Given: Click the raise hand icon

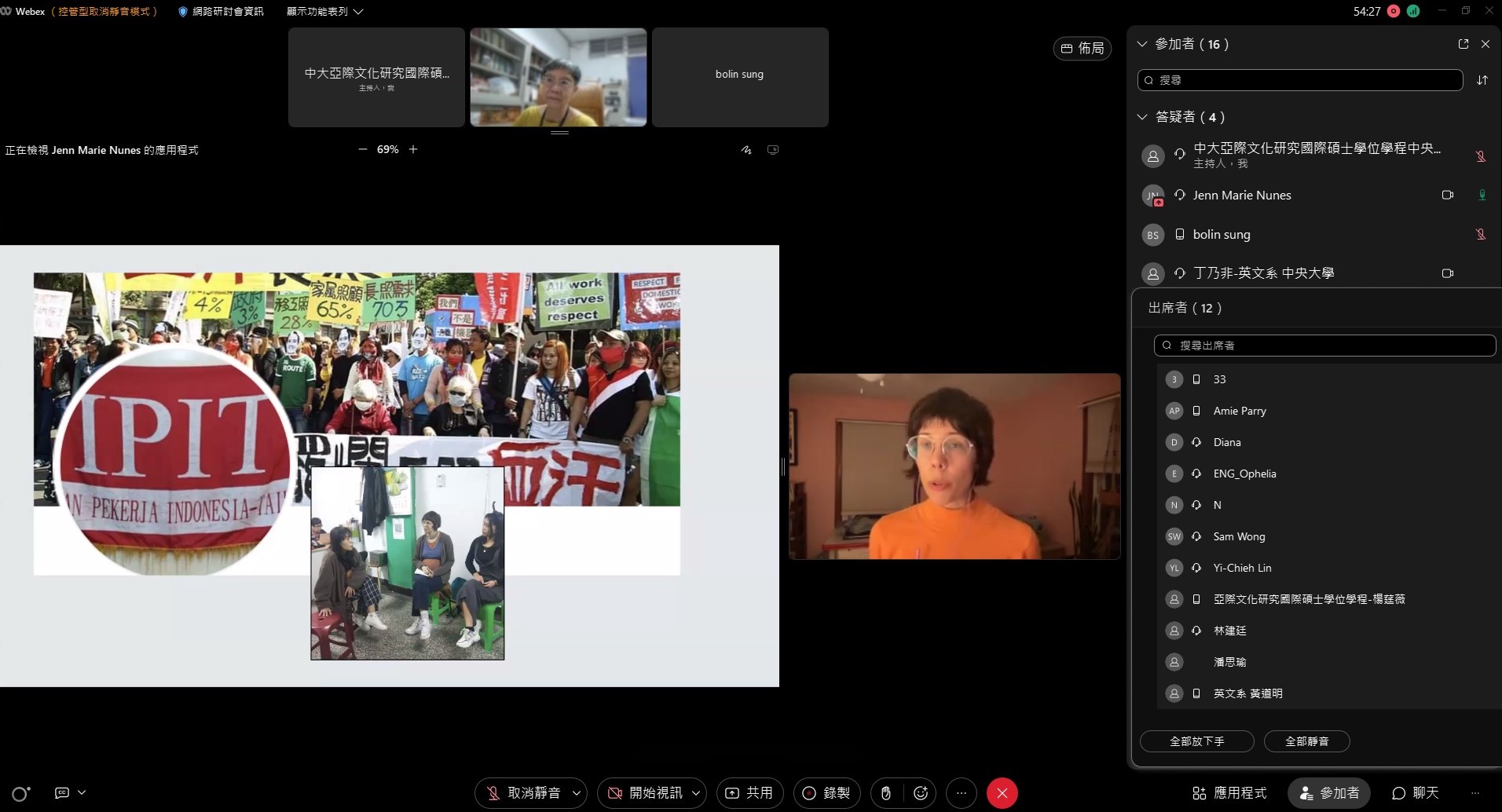Looking at the screenshot, I should click(886, 793).
